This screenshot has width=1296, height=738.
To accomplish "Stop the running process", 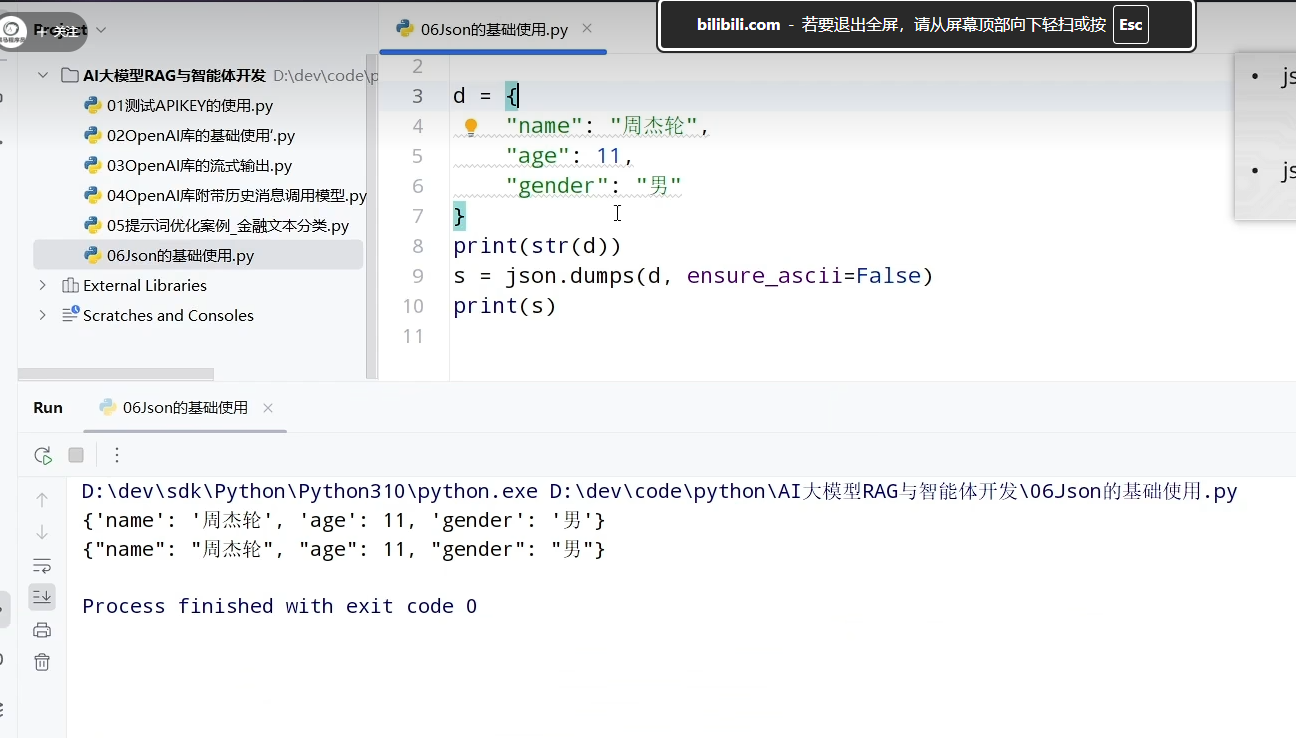I will click(x=76, y=455).
